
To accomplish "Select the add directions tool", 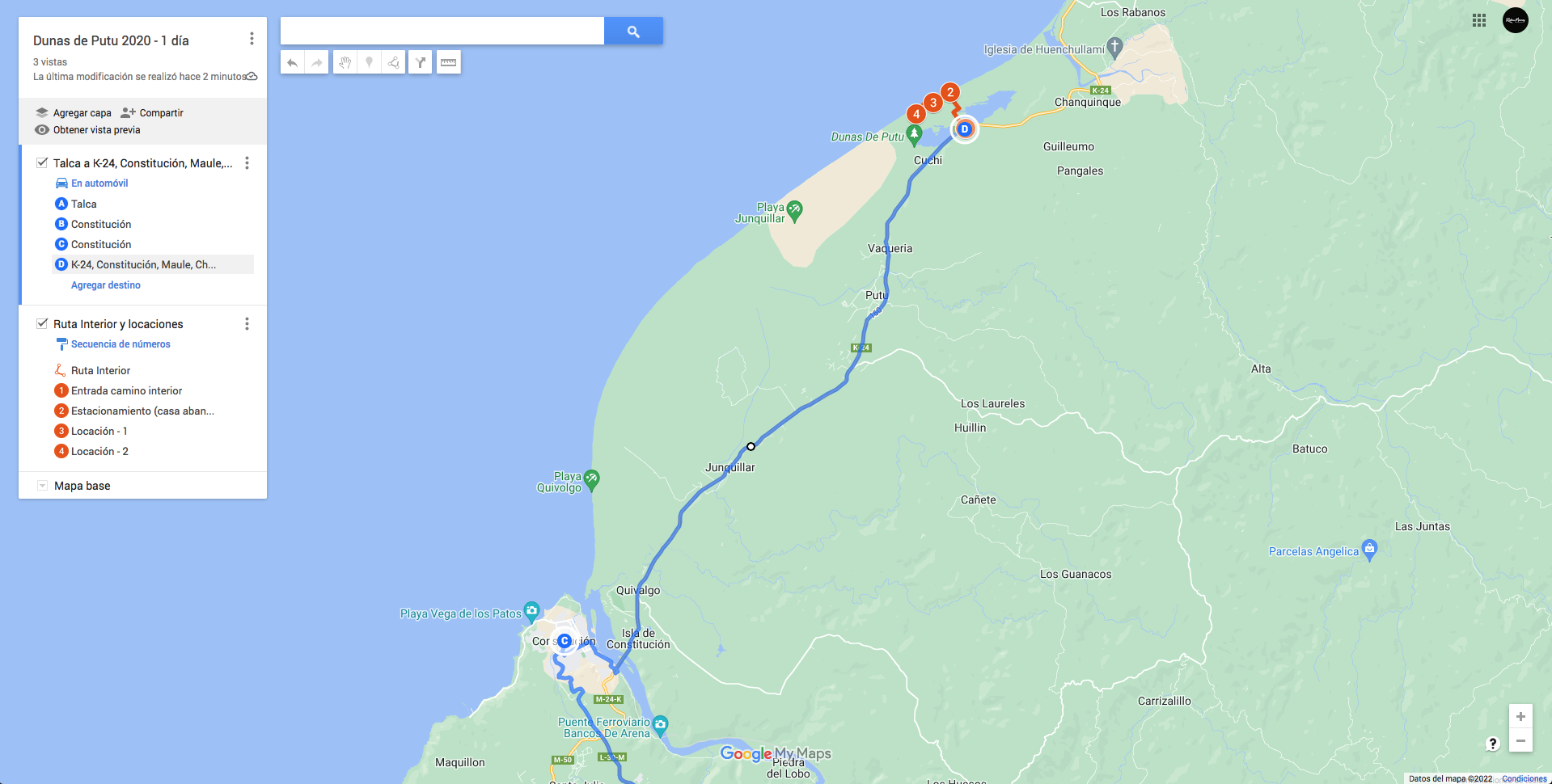I will [420, 62].
